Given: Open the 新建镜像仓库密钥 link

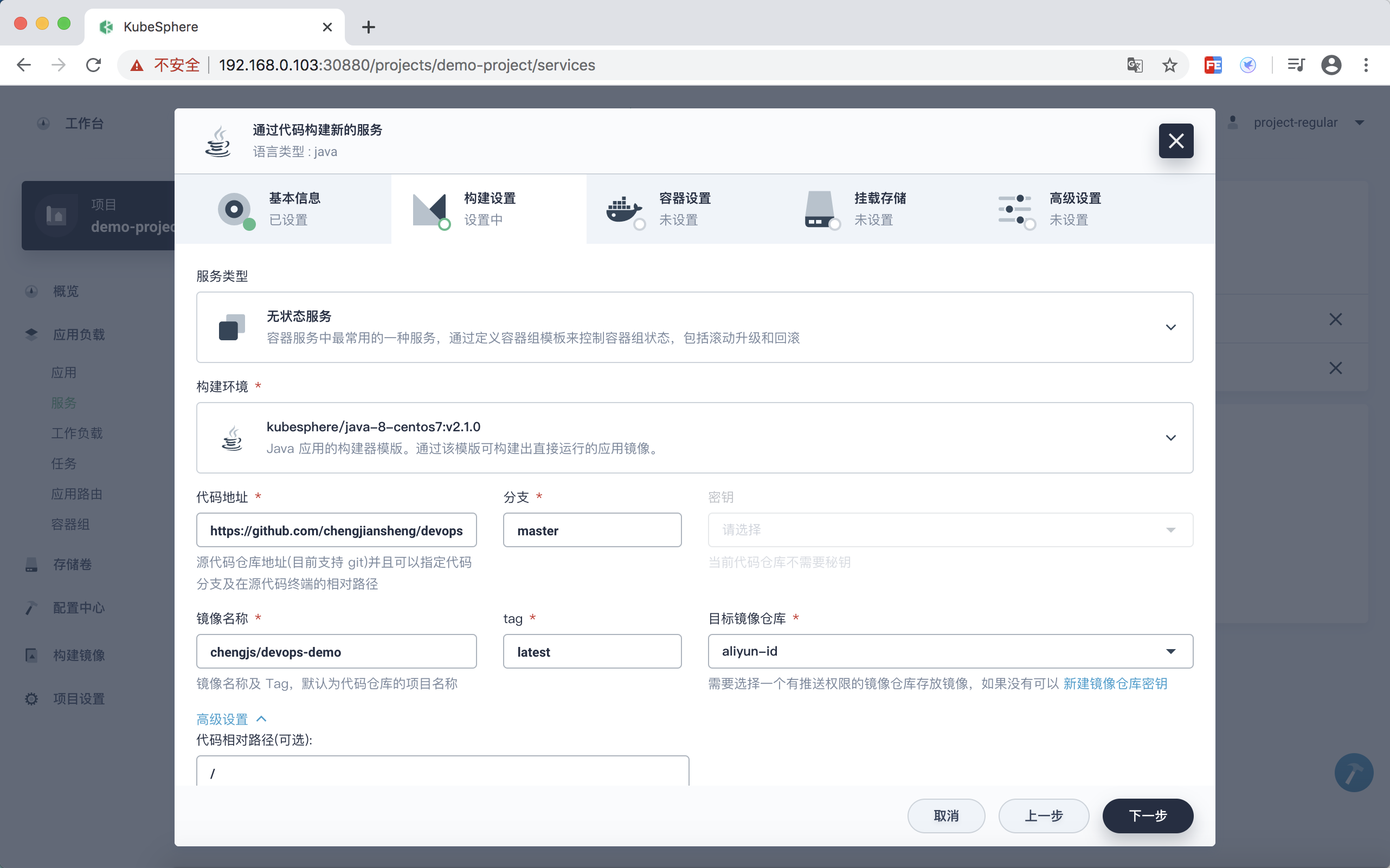Looking at the screenshot, I should point(1115,683).
